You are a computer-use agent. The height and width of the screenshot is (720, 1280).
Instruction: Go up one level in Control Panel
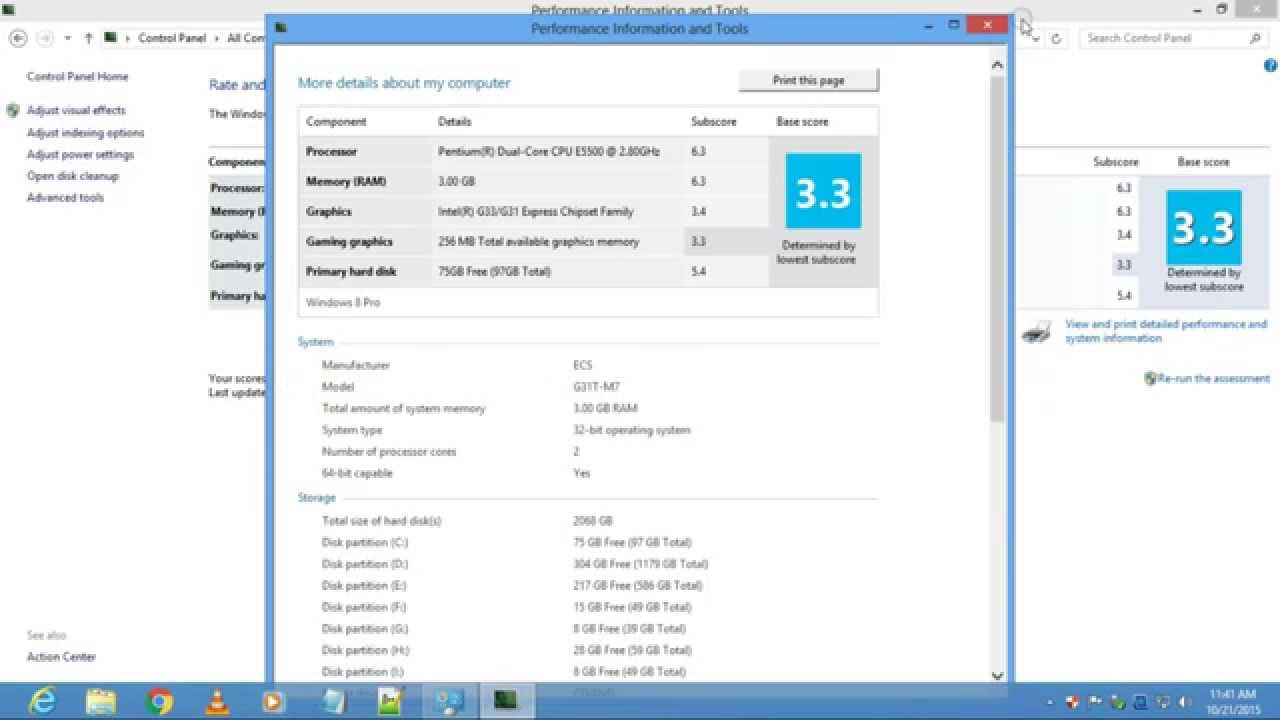tap(88, 38)
